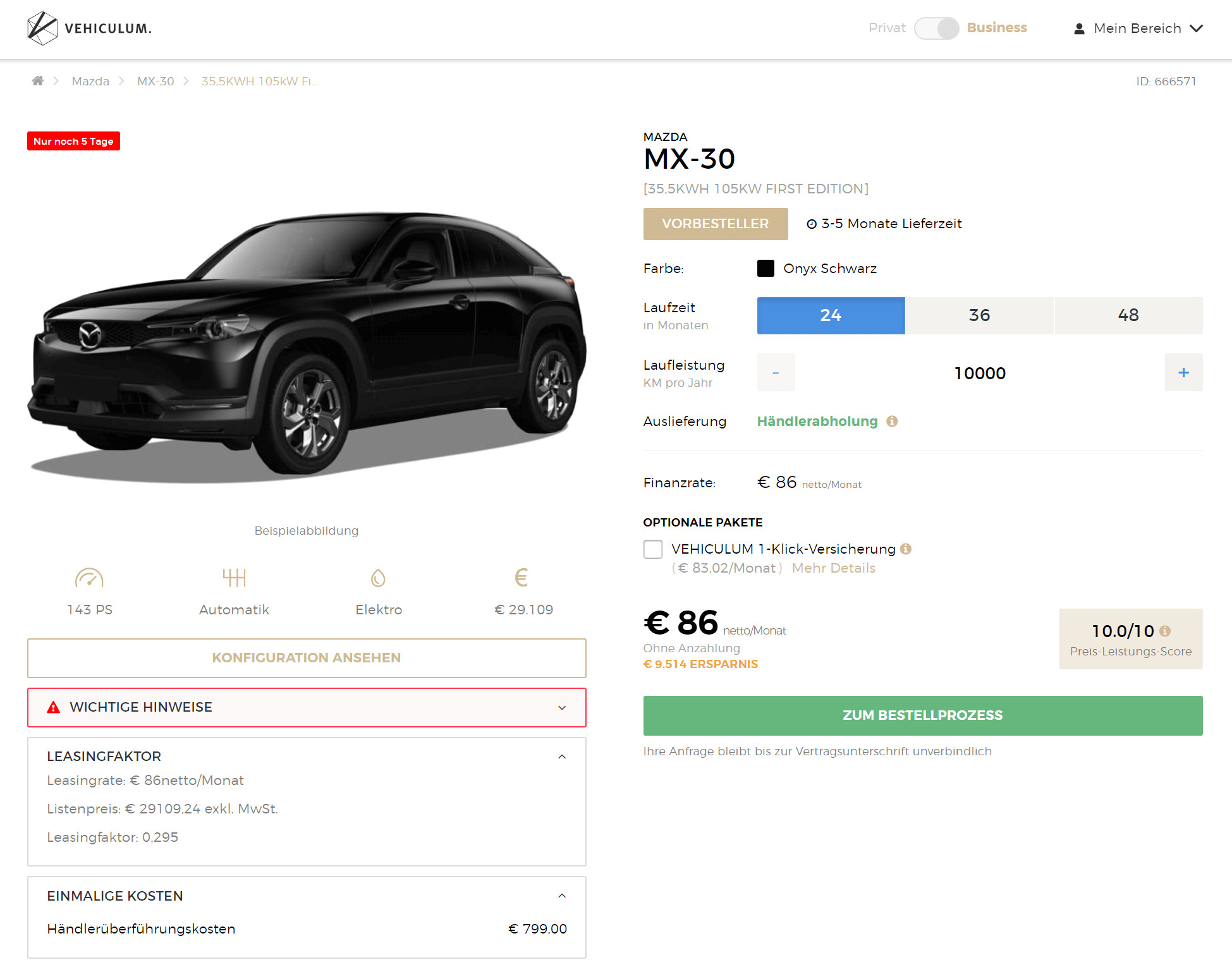Click Leasingrate € 86netto/Monat line

(145, 781)
